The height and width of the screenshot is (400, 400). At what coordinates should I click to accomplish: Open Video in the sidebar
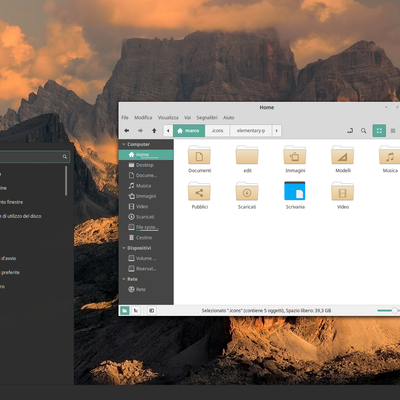[x=146, y=206]
